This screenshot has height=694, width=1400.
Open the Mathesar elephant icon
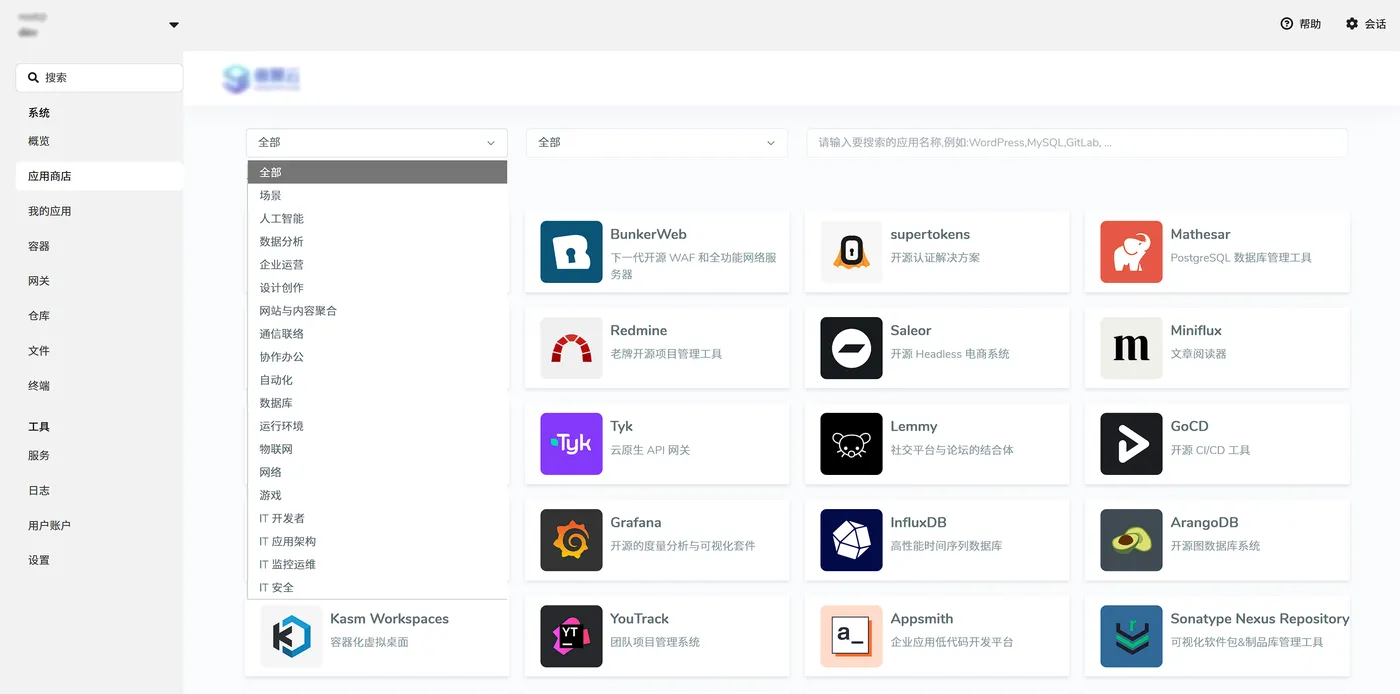1131,252
